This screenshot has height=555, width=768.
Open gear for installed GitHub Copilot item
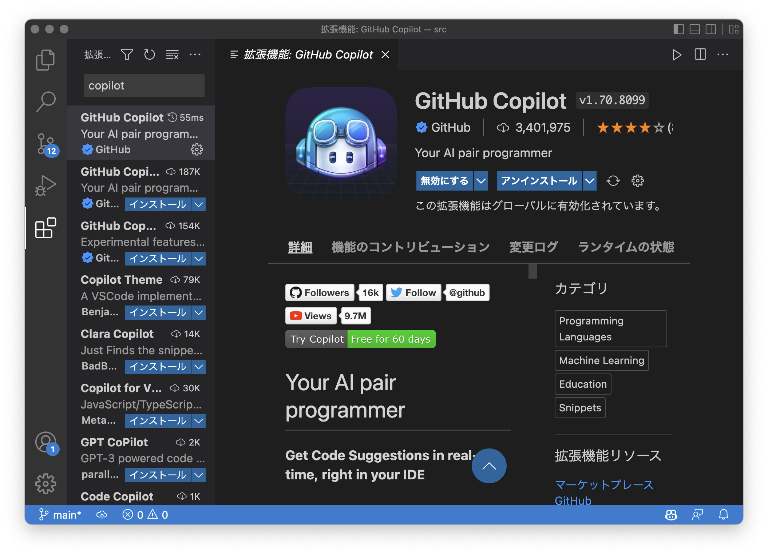197,149
